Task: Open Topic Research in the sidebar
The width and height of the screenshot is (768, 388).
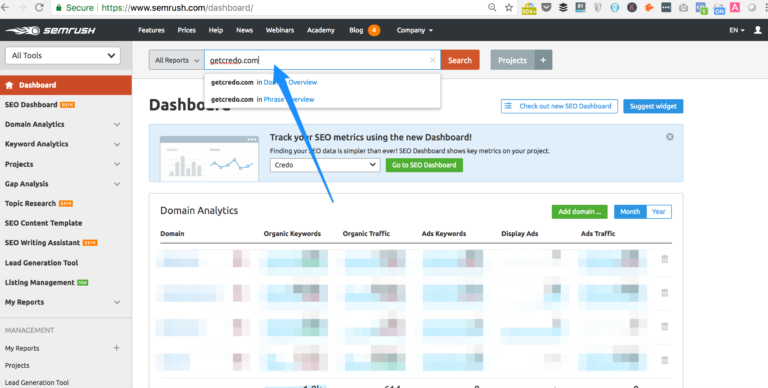Action: [x=39, y=203]
